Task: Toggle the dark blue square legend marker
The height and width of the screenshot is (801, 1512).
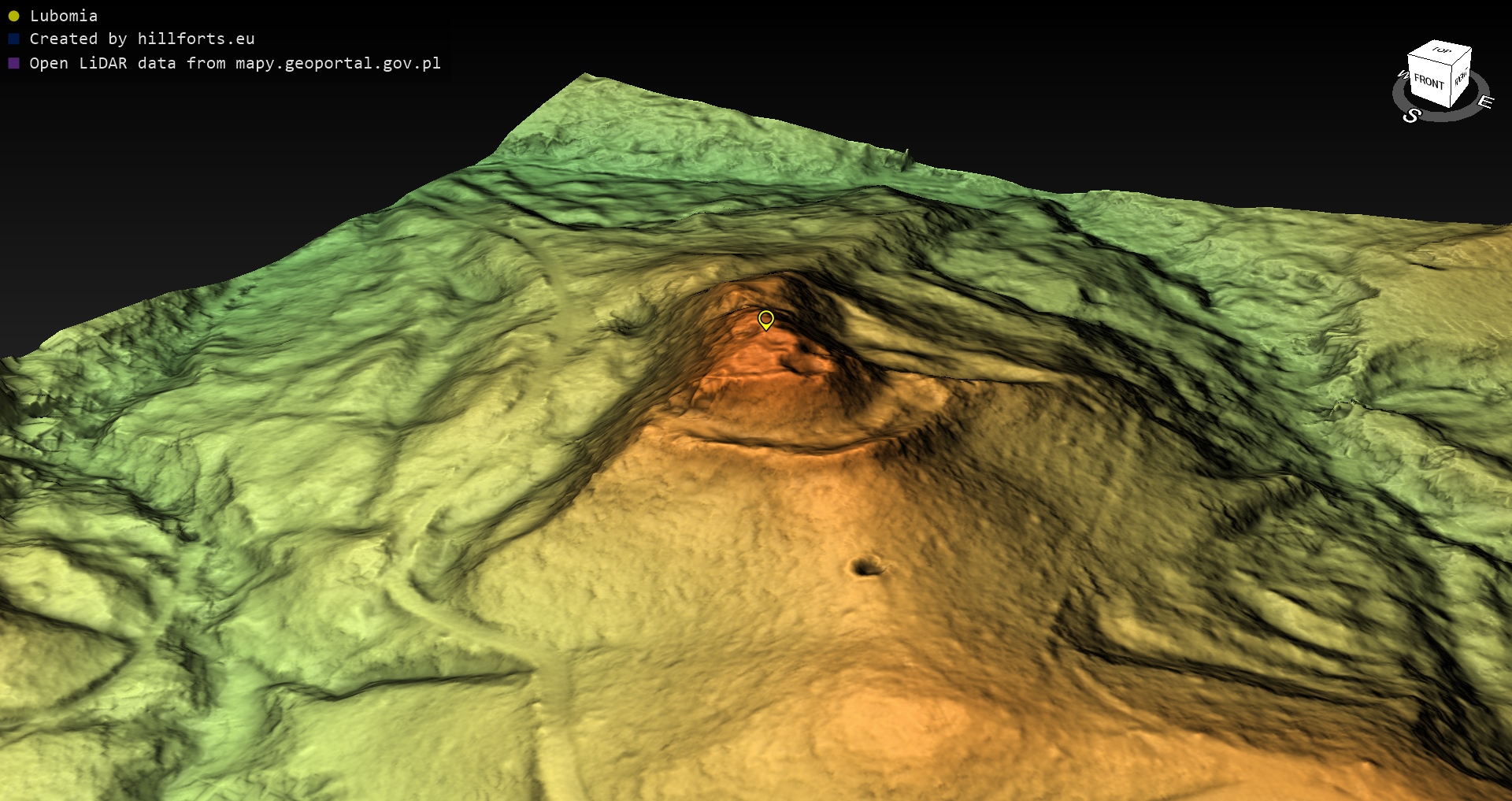Action: [13, 39]
